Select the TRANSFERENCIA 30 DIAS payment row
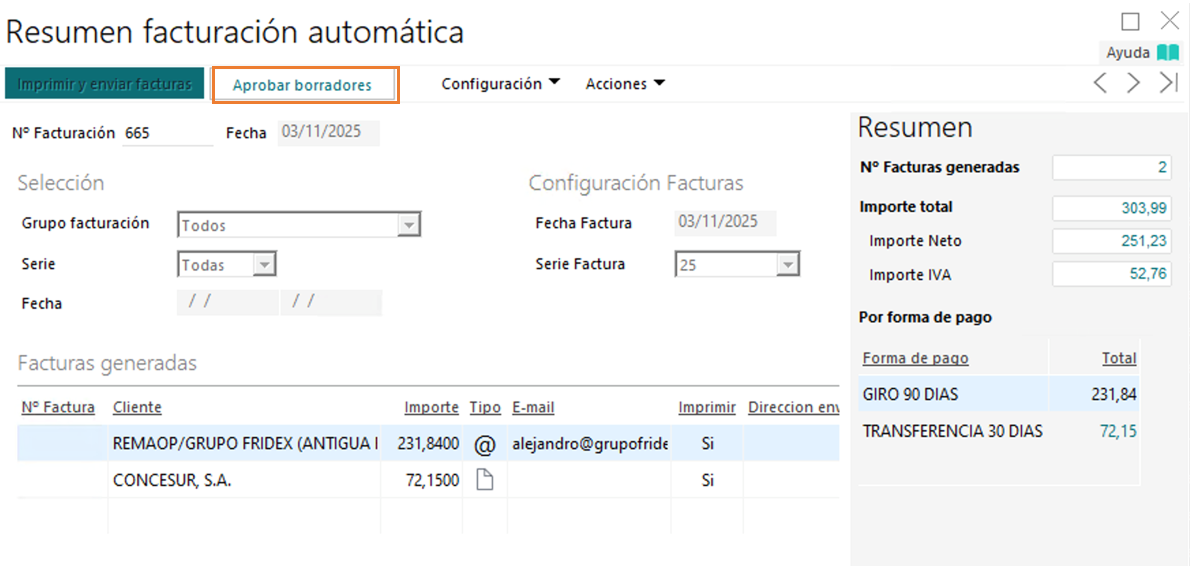 [952, 432]
